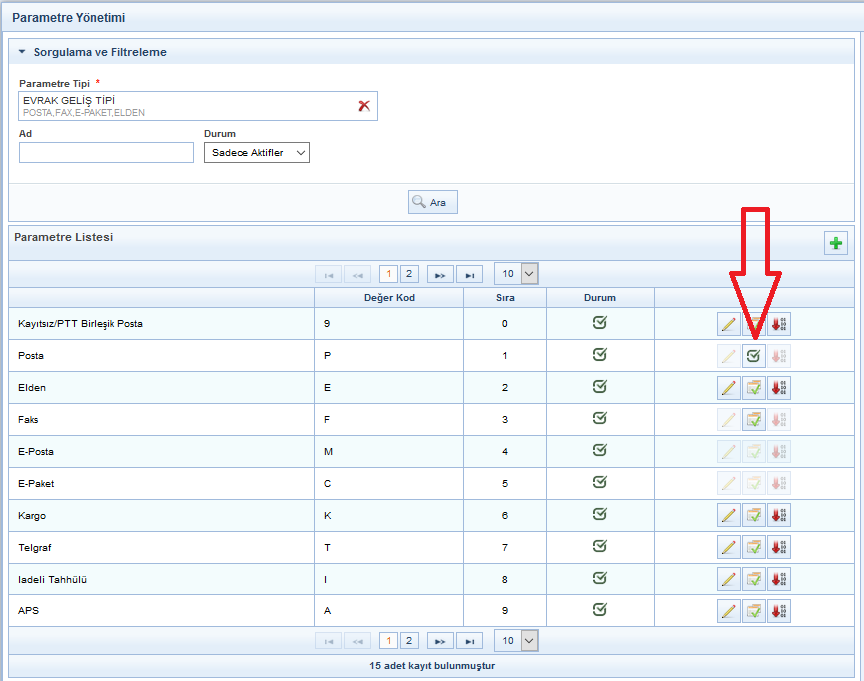Viewport: 864px width, 681px height.
Task: Click the red X to clear Parametre Tipi
Action: pyautogui.click(x=364, y=106)
